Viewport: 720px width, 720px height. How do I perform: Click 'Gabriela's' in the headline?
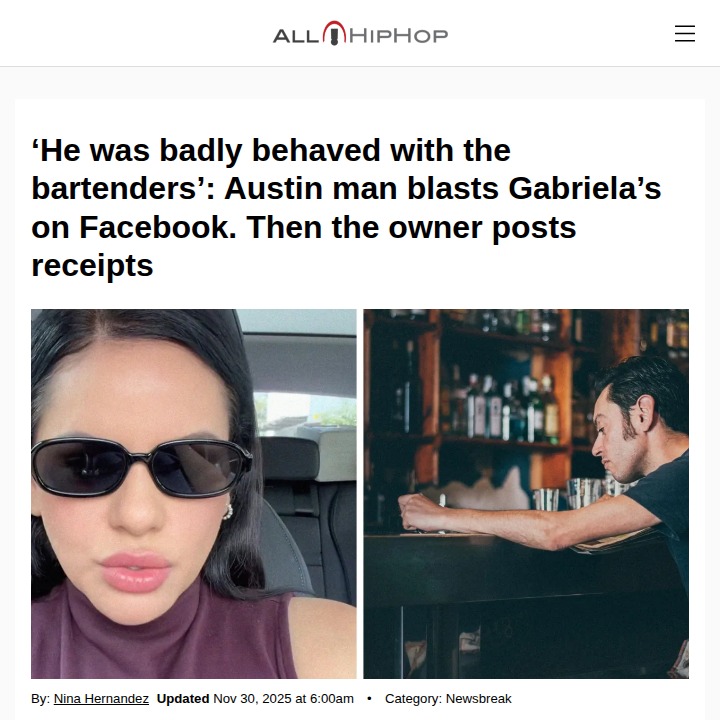pos(585,188)
